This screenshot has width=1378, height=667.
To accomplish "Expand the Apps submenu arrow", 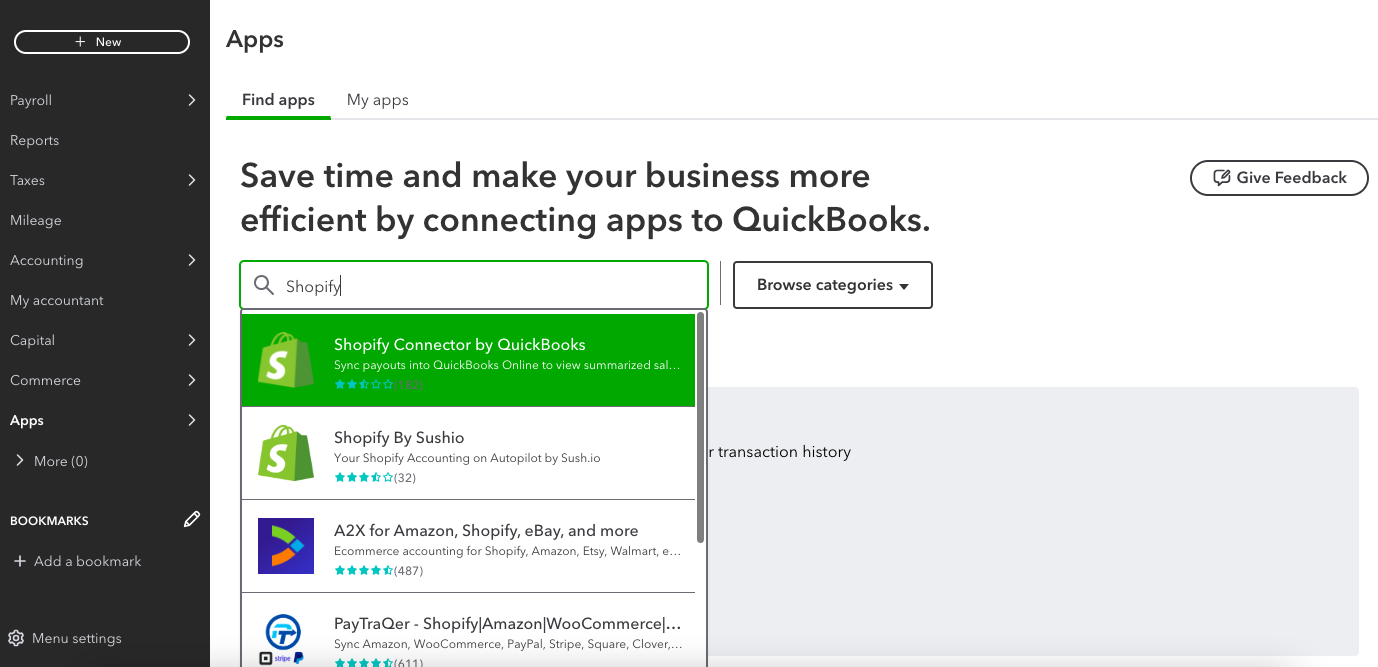I will [x=192, y=420].
